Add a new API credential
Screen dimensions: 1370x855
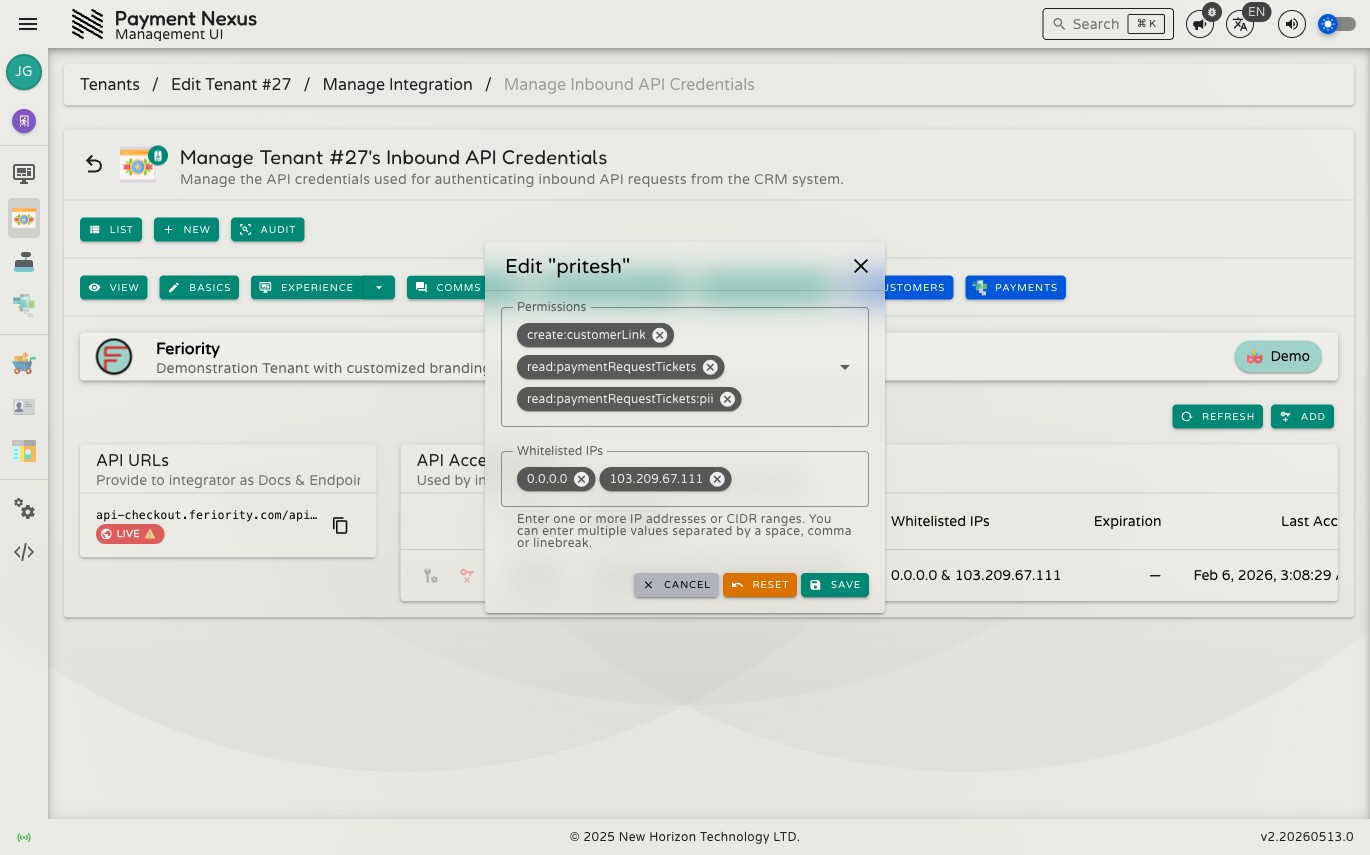1302,417
